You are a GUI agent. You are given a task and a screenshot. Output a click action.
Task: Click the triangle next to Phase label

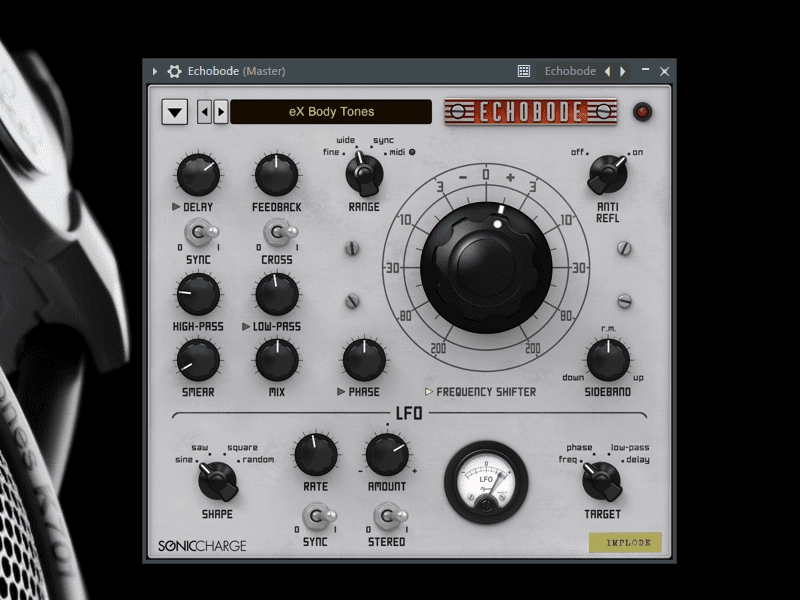coord(341,392)
